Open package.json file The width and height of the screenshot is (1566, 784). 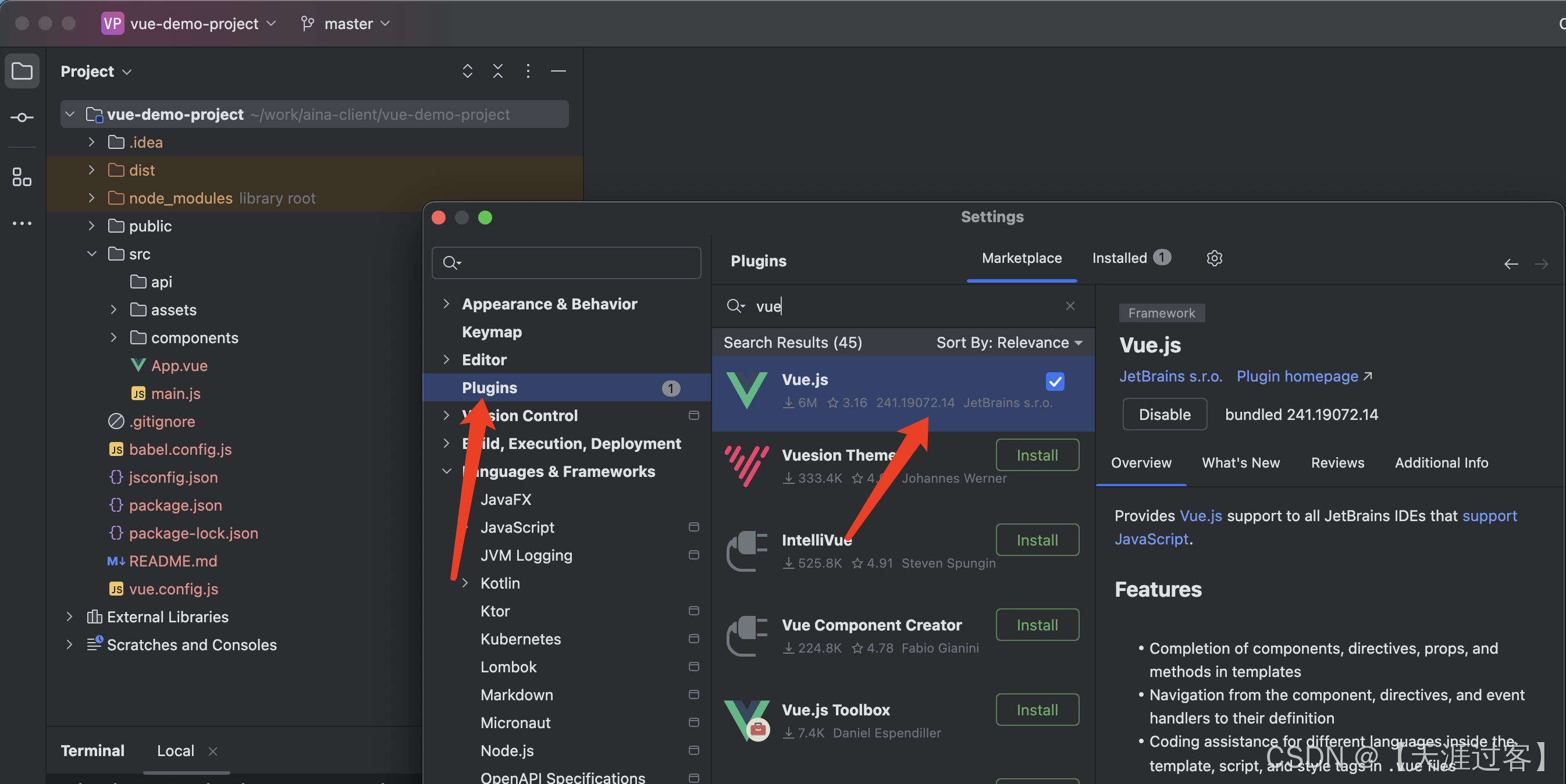(175, 505)
